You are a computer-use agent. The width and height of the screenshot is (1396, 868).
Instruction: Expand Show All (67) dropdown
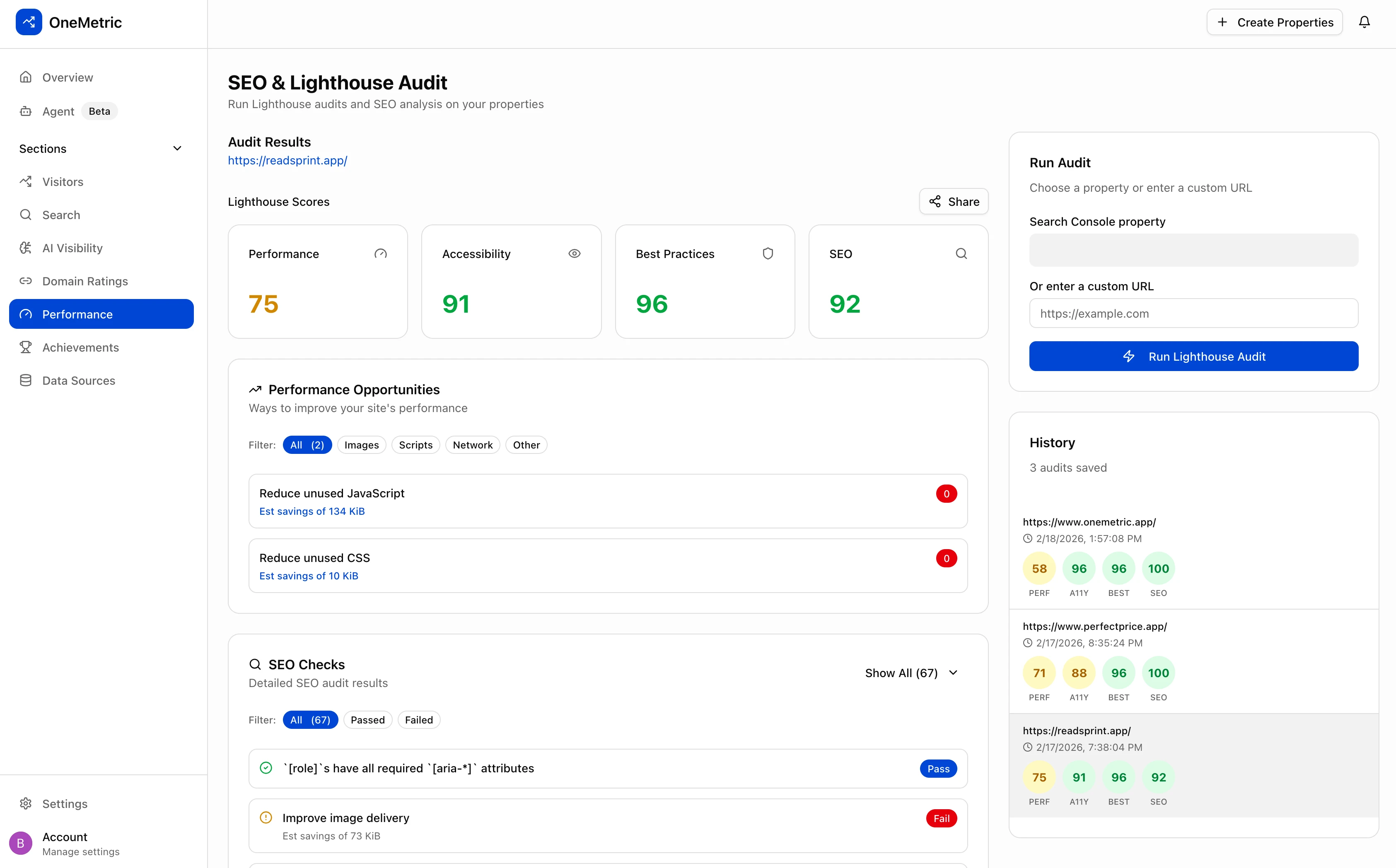coord(911,673)
